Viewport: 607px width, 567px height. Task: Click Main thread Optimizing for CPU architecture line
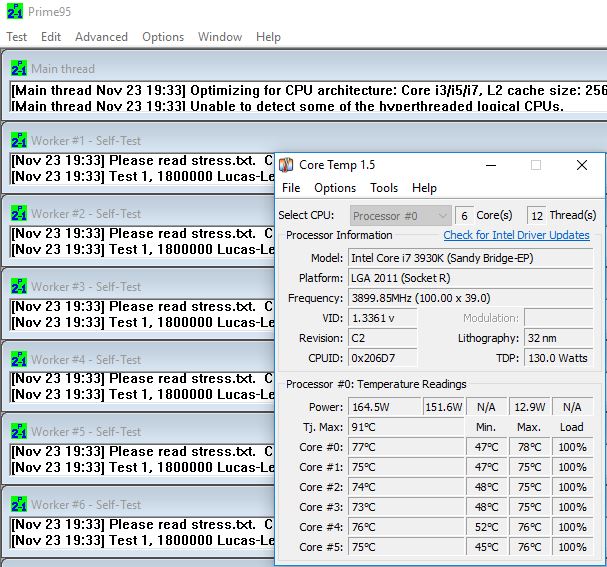309,90
